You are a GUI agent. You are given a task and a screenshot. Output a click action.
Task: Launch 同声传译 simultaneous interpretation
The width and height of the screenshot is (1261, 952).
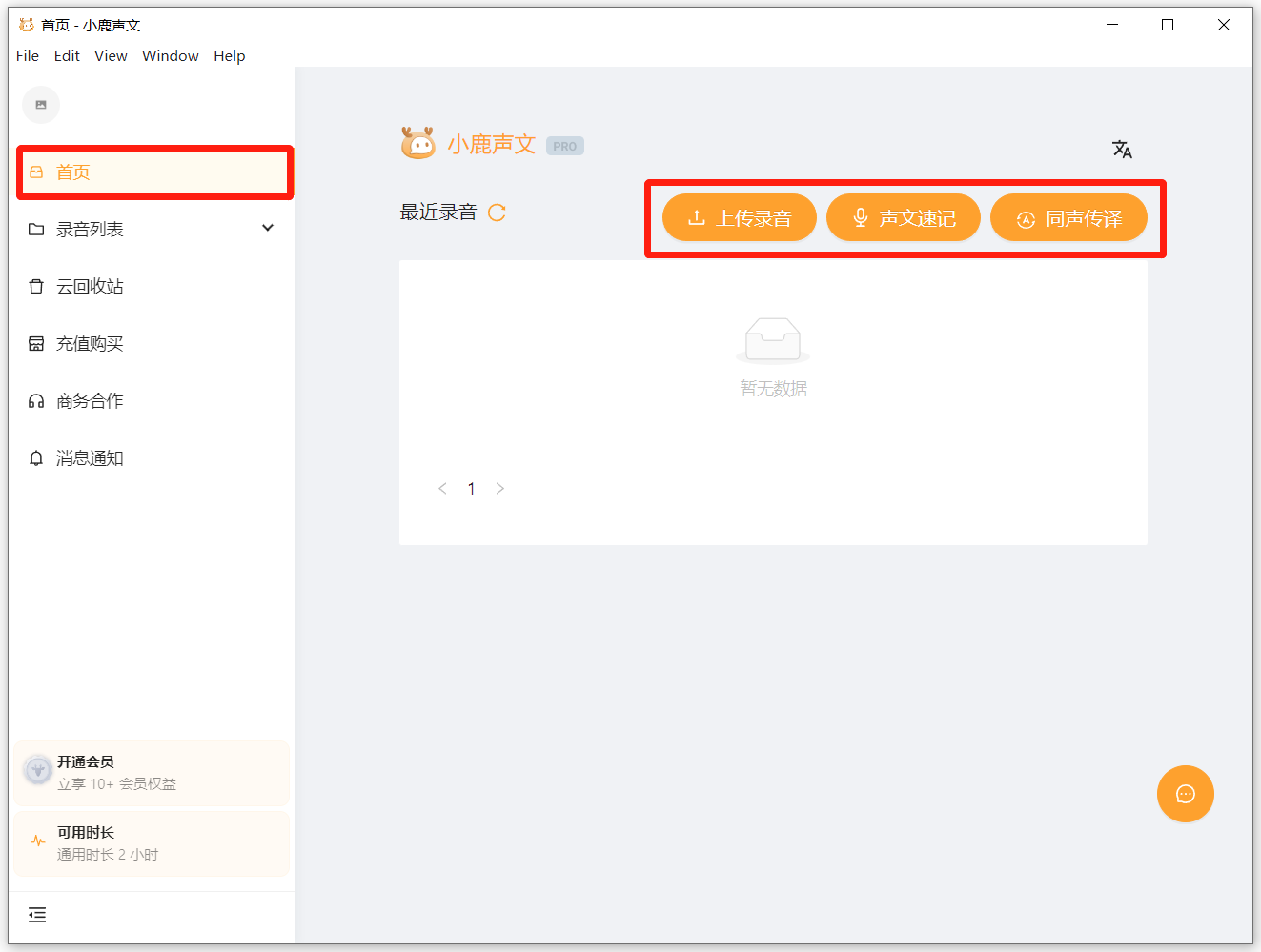point(1068,218)
